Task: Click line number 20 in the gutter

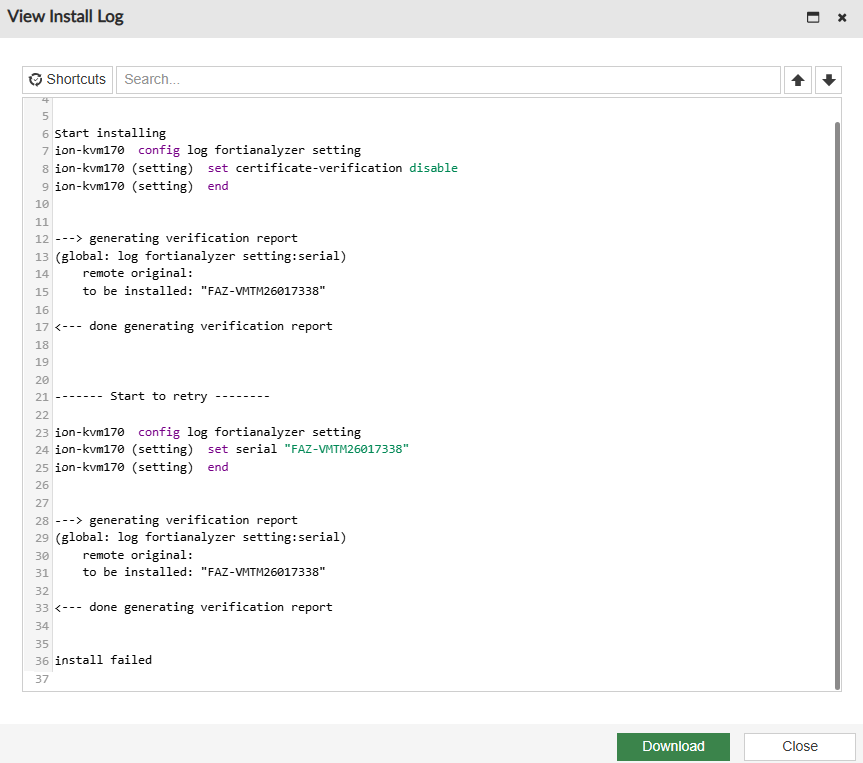Action: [x=42, y=380]
